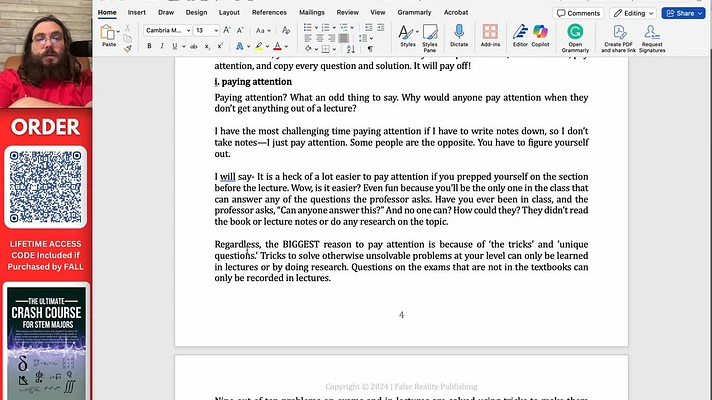Image resolution: width=712 pixels, height=400 pixels.
Task: Align text right
Action: (x=331, y=38)
